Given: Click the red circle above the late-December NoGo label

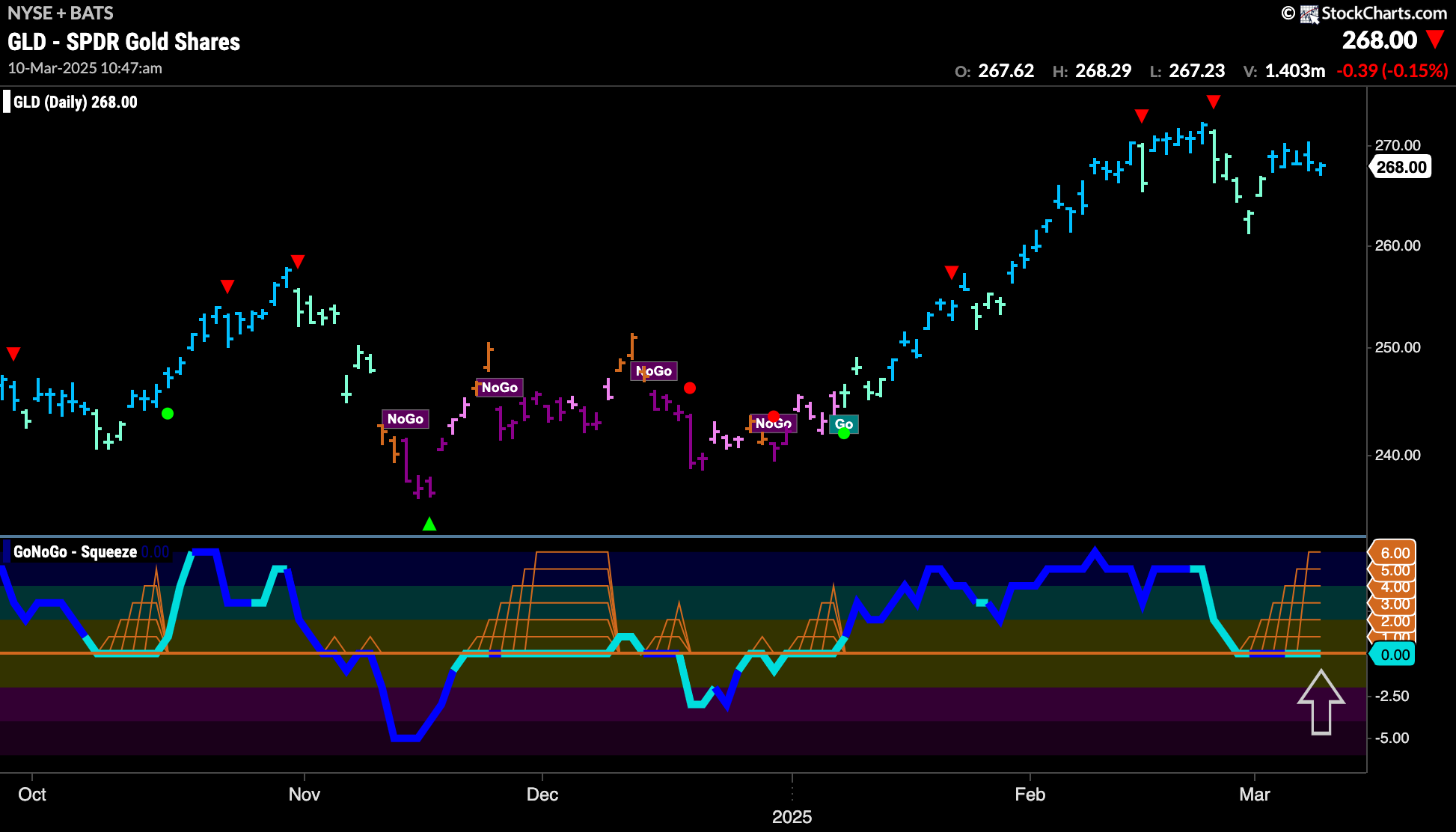Looking at the screenshot, I should point(774,416).
